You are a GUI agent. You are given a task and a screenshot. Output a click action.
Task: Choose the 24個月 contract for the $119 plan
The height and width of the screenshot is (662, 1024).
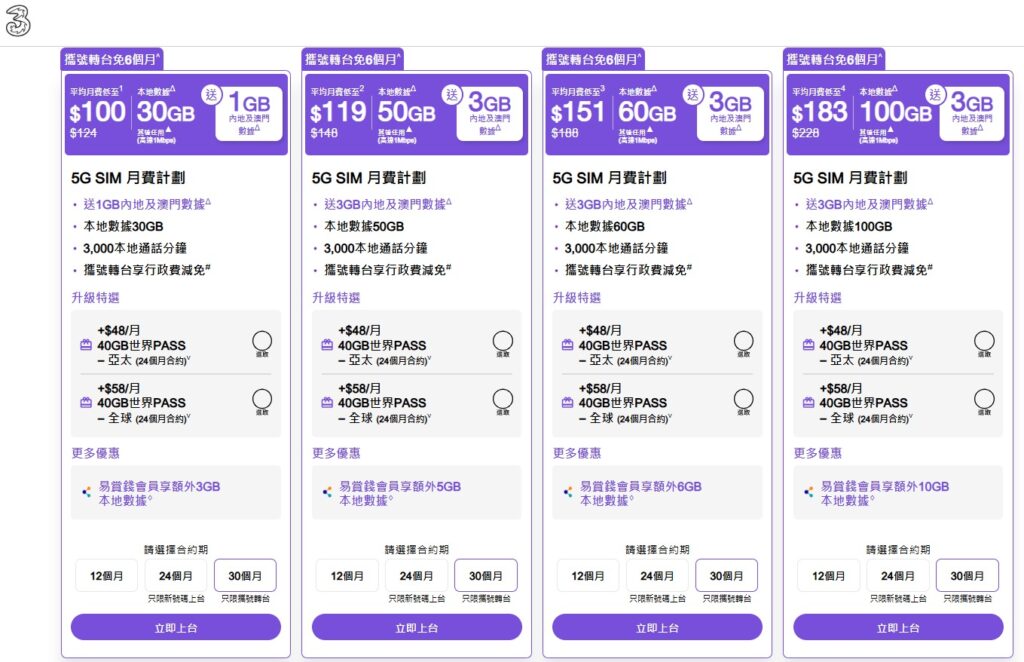pos(417,575)
